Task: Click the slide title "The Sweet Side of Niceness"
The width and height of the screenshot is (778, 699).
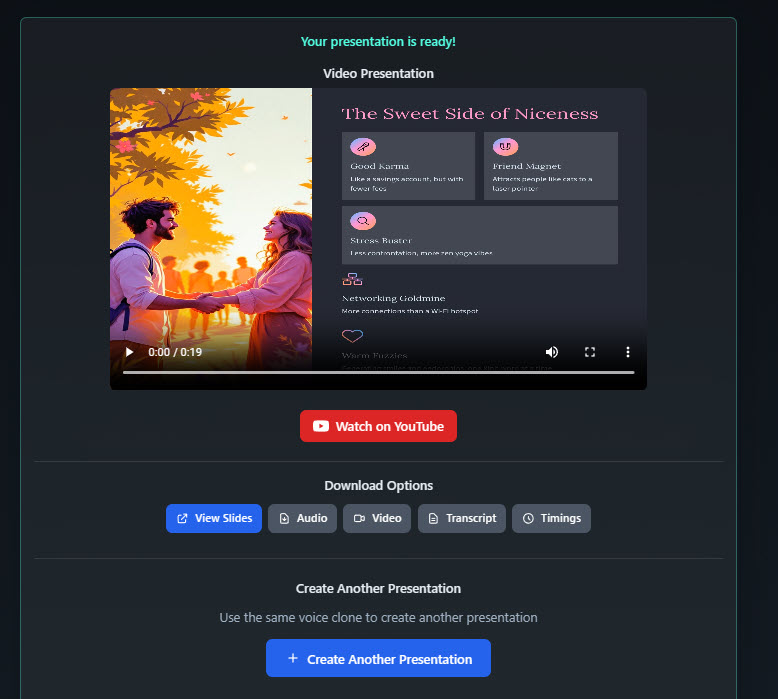Action: coord(470,114)
